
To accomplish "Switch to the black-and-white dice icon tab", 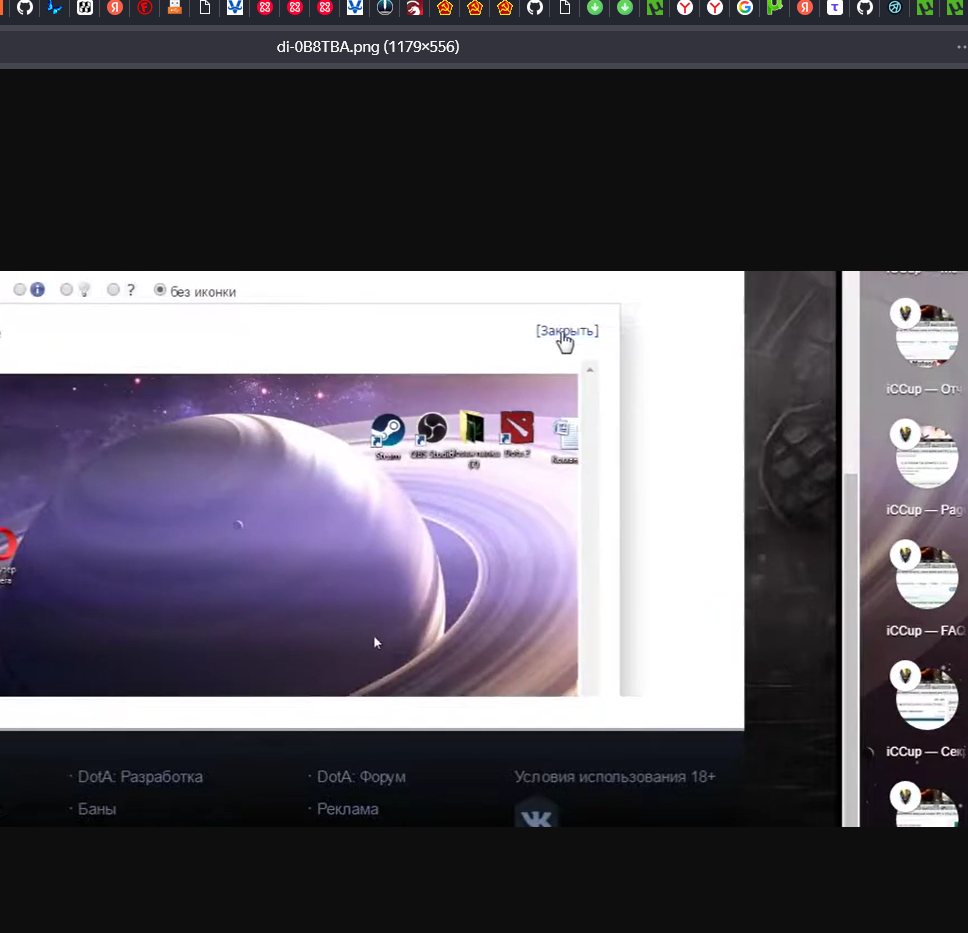I will point(85,7).
